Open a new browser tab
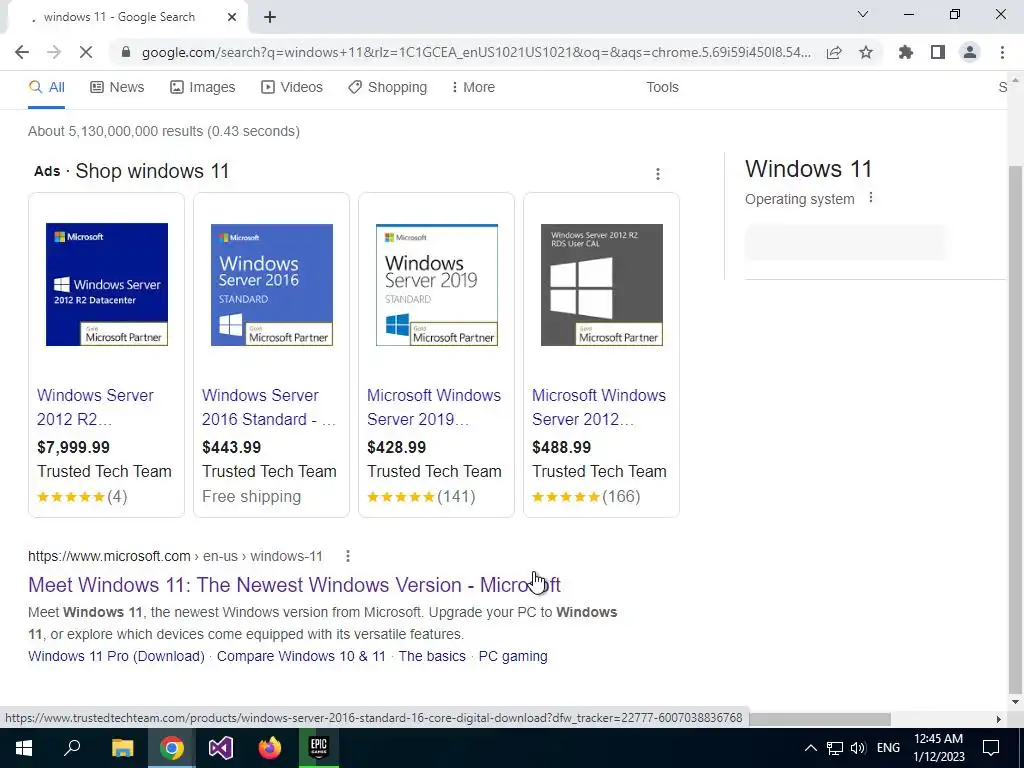This screenshot has width=1024, height=768. click(x=270, y=18)
